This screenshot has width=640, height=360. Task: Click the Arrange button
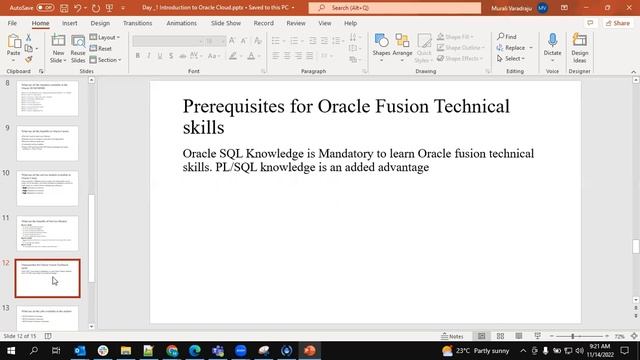[x=402, y=48]
